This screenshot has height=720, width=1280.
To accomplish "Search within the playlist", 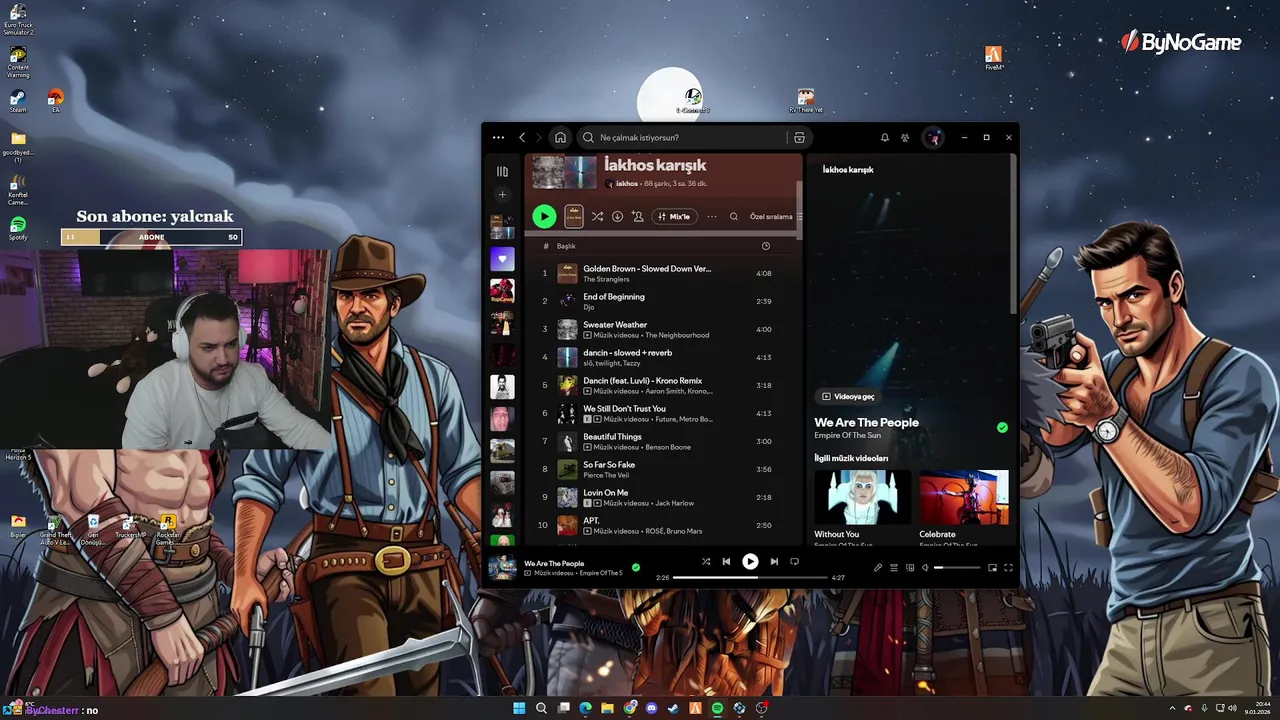I will click(x=734, y=216).
